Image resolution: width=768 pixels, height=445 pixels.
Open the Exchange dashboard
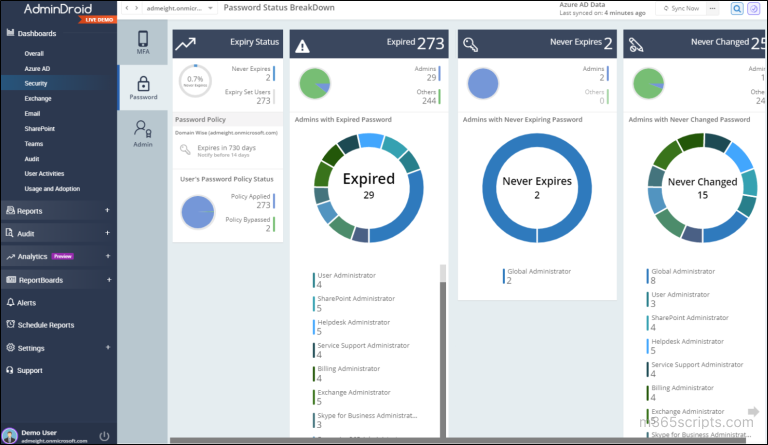pos(38,98)
